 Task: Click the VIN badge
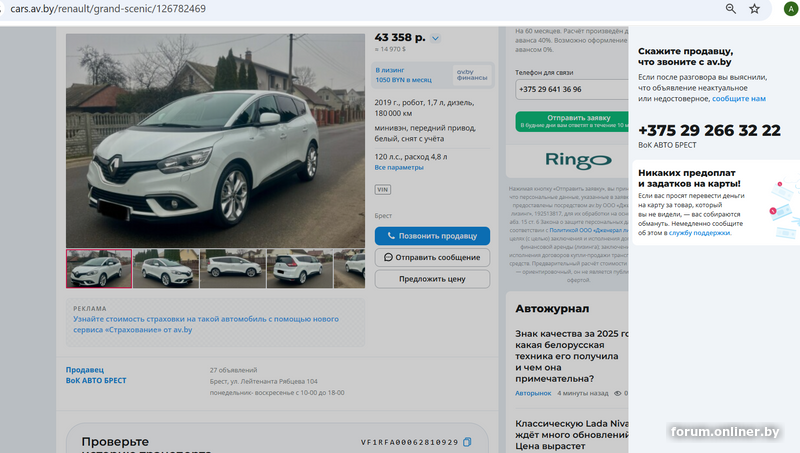(383, 189)
